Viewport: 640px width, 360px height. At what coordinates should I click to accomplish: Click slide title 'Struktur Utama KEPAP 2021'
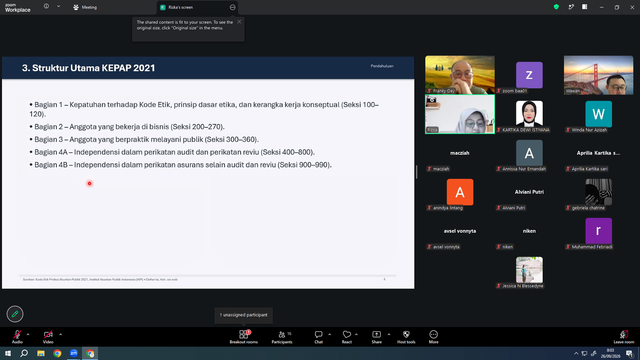89,68
